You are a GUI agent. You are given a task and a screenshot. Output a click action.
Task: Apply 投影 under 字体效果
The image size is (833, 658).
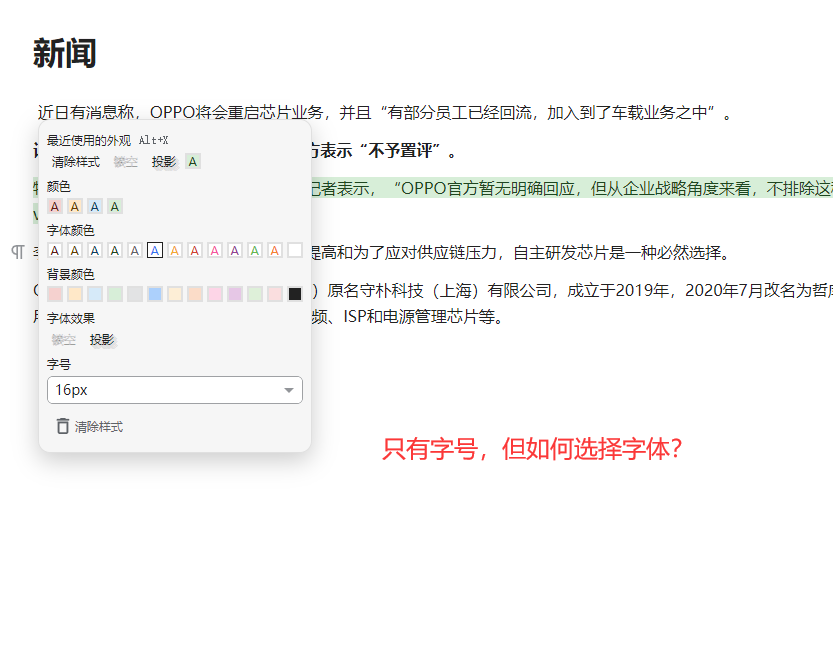[x=102, y=339]
